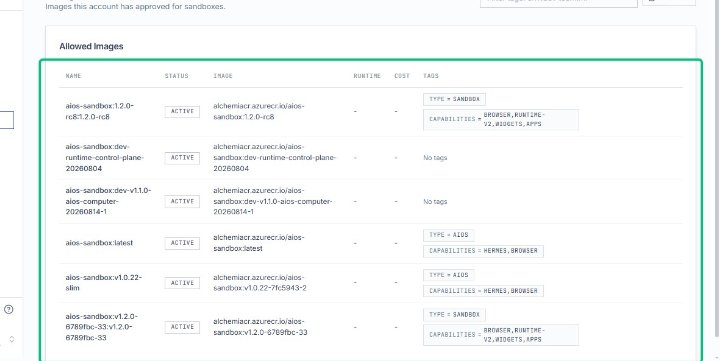
Task: Click TYPE = AIOS tag in v1.0.22-slim row
Action: (x=449, y=275)
